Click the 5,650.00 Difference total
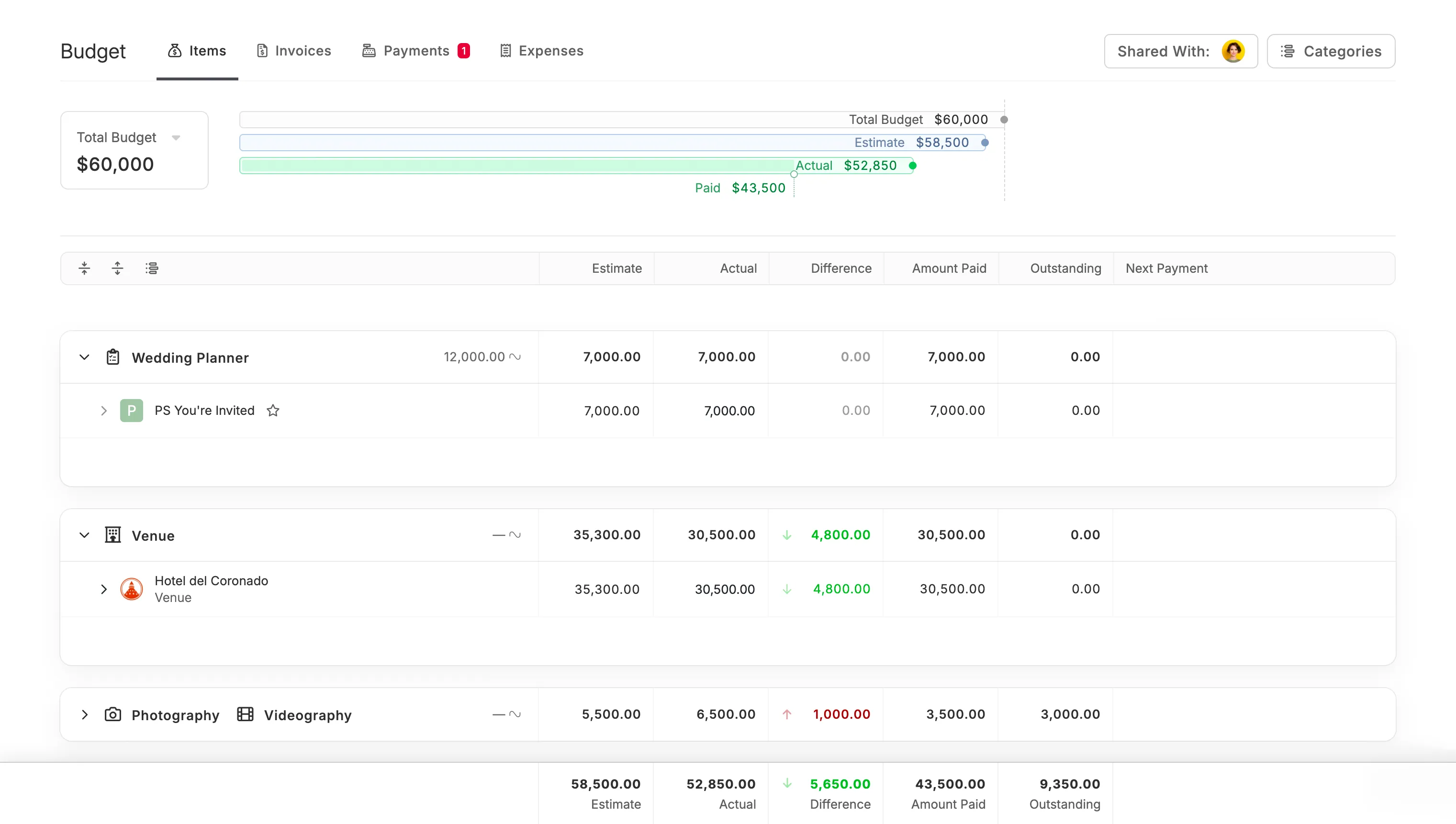The width and height of the screenshot is (1456, 824). 840,784
